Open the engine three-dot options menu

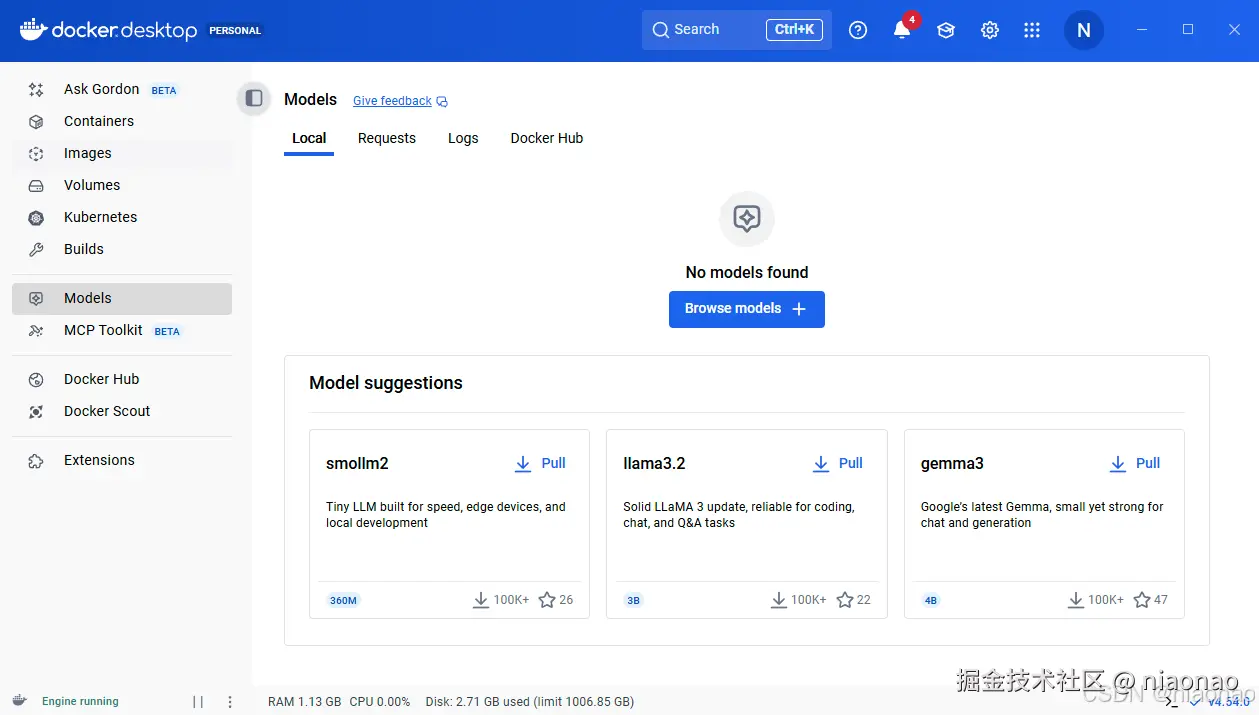(230, 702)
